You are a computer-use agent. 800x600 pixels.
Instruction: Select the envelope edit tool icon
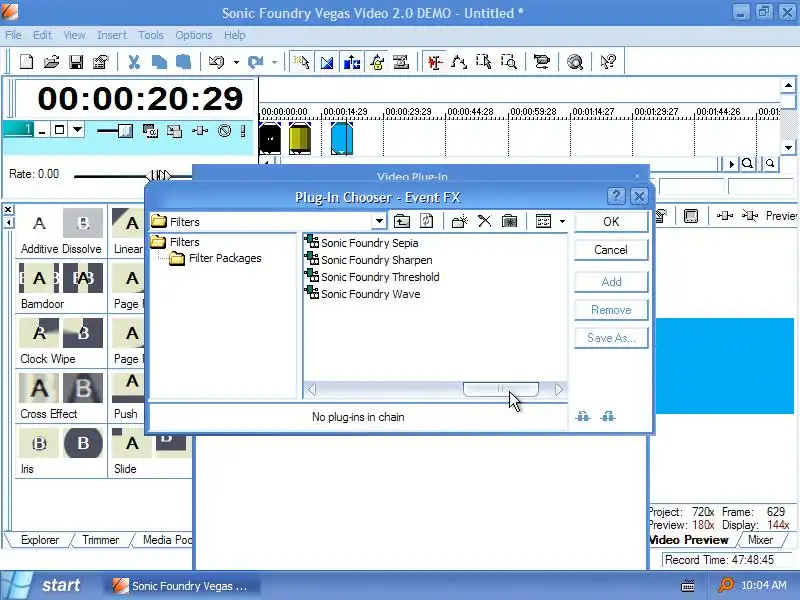click(459, 62)
